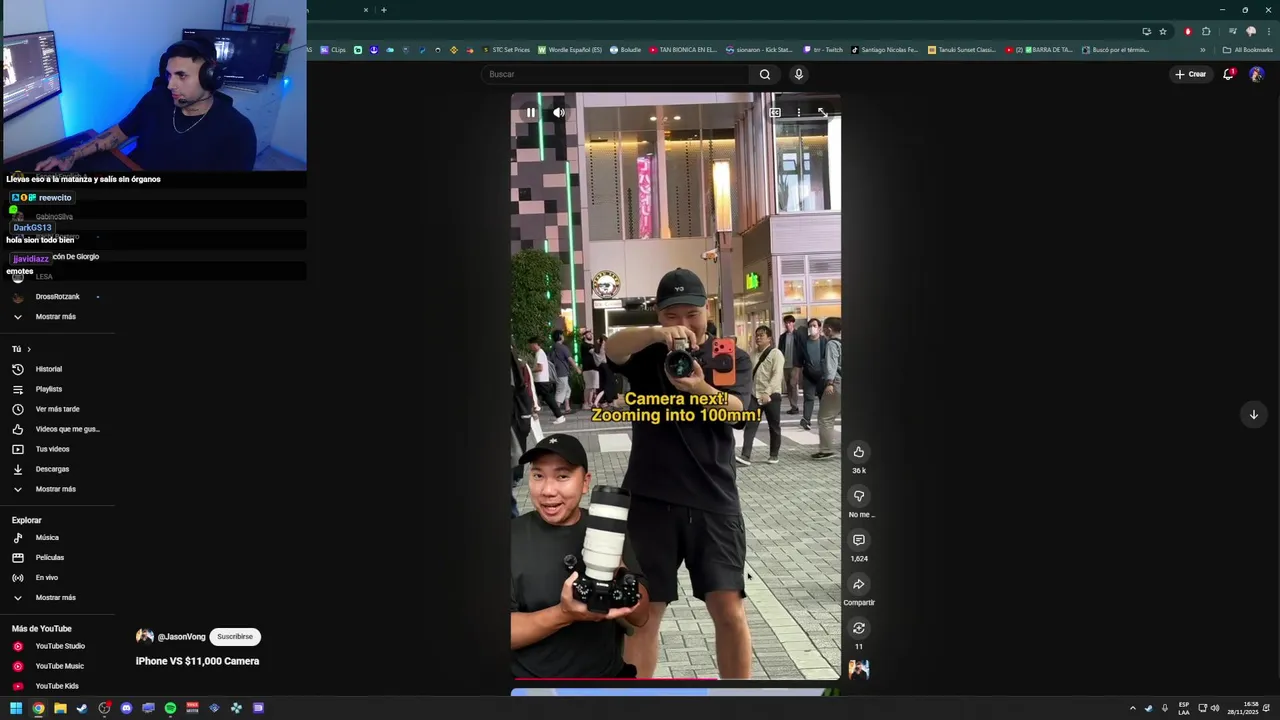Open Descargas in the sidebar
1280x720 pixels.
52,469
